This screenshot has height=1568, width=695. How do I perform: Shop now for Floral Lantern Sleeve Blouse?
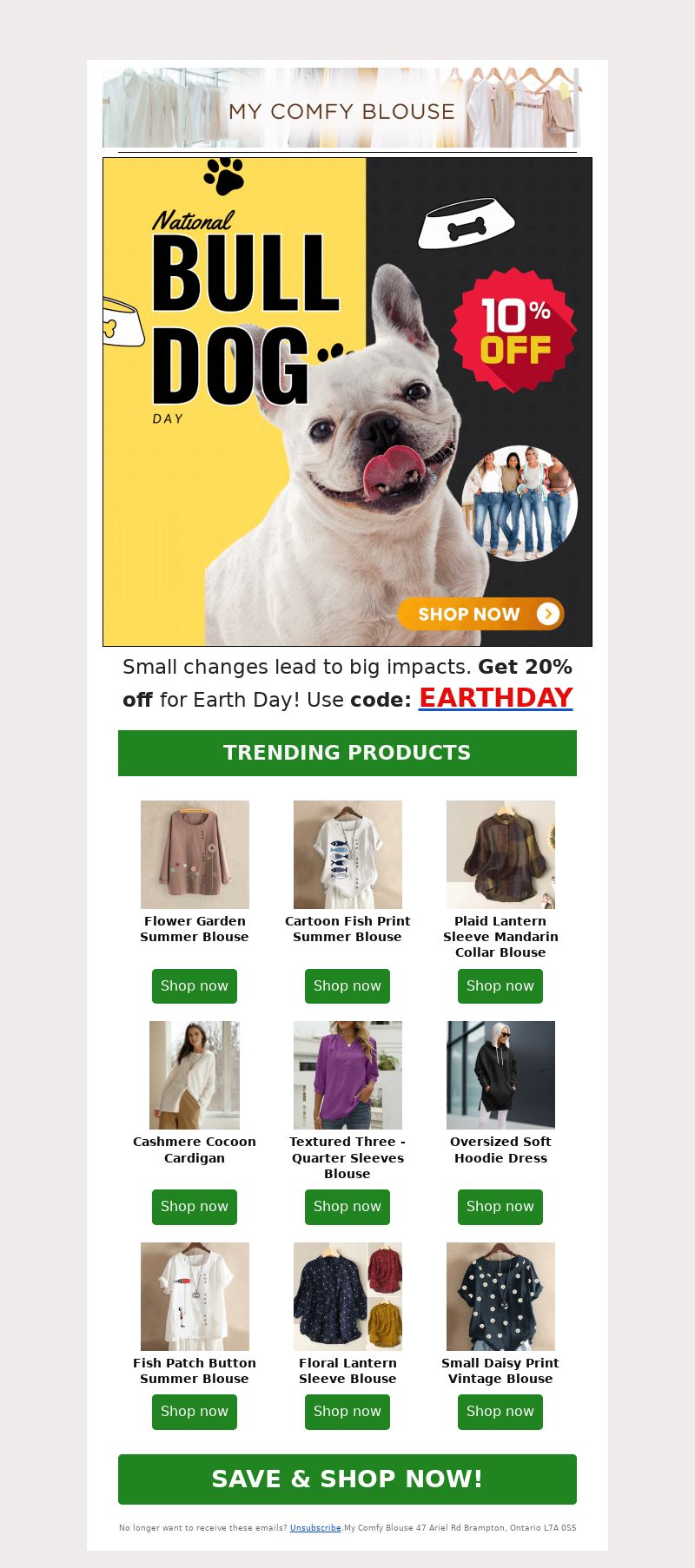[x=347, y=1412]
